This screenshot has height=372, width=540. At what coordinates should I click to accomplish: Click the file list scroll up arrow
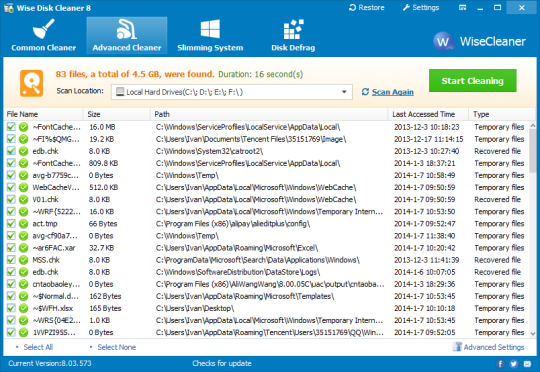click(532, 125)
